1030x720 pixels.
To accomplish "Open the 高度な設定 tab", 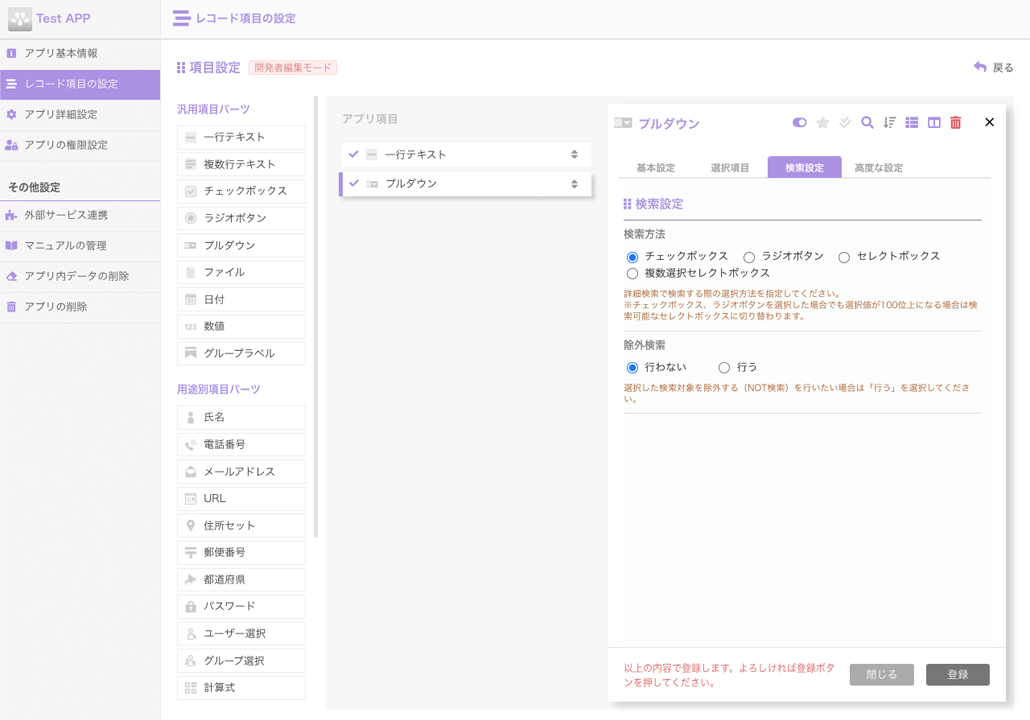I will tap(878, 168).
